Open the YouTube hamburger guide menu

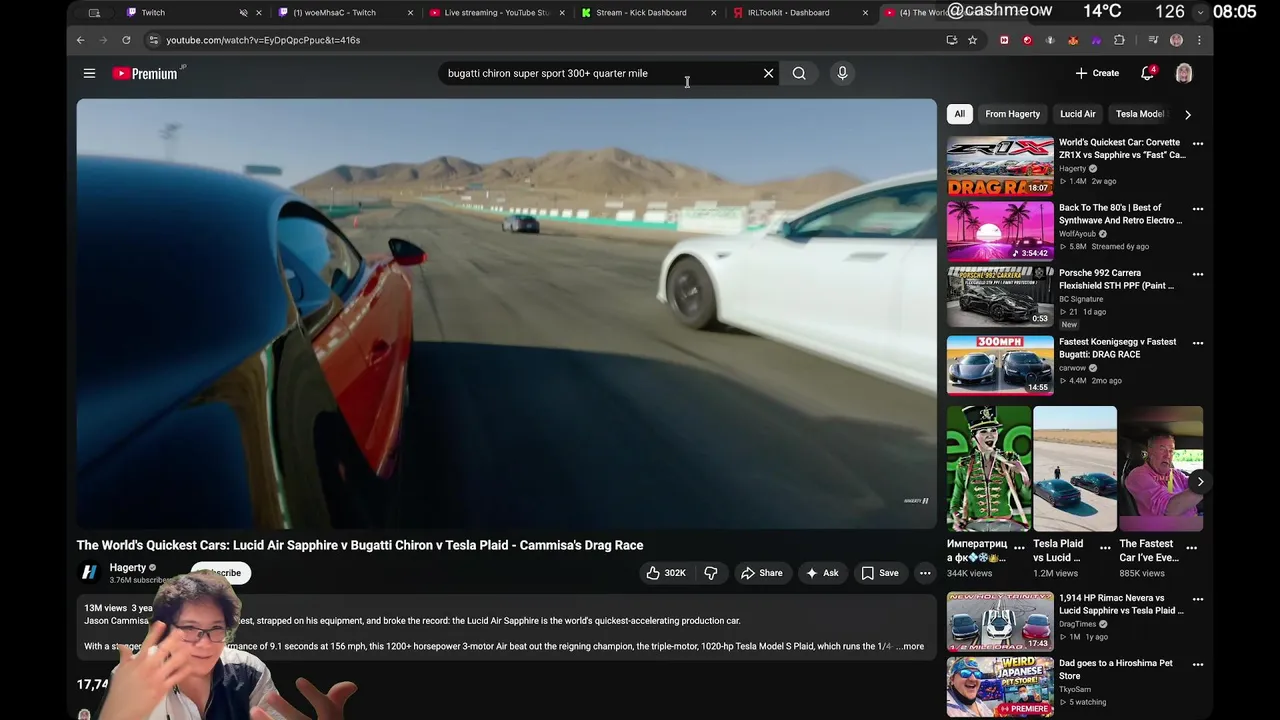coord(89,73)
